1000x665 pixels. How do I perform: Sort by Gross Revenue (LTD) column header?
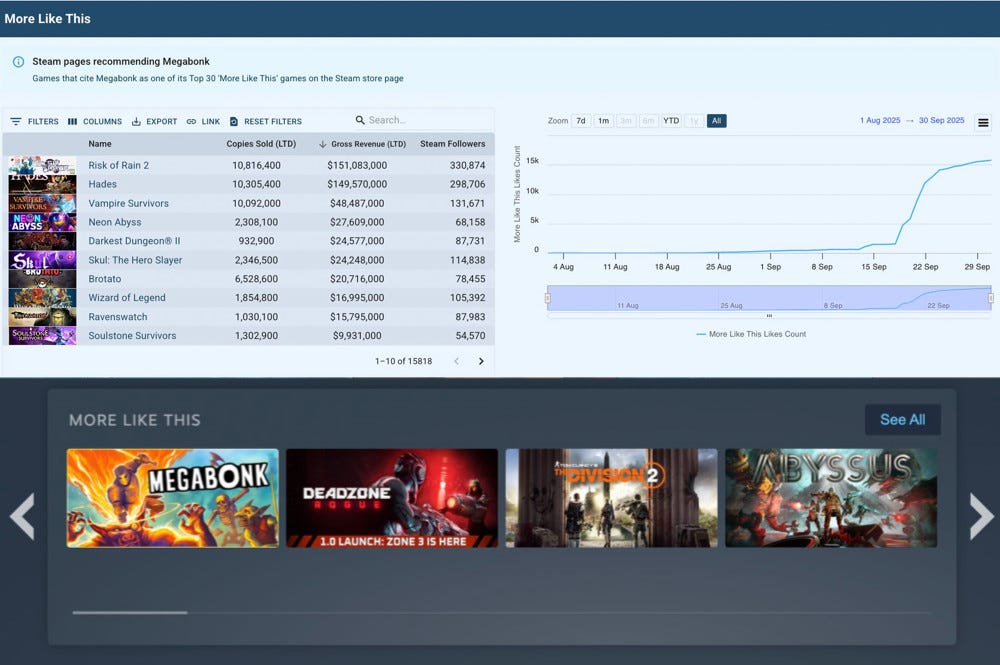pos(368,144)
